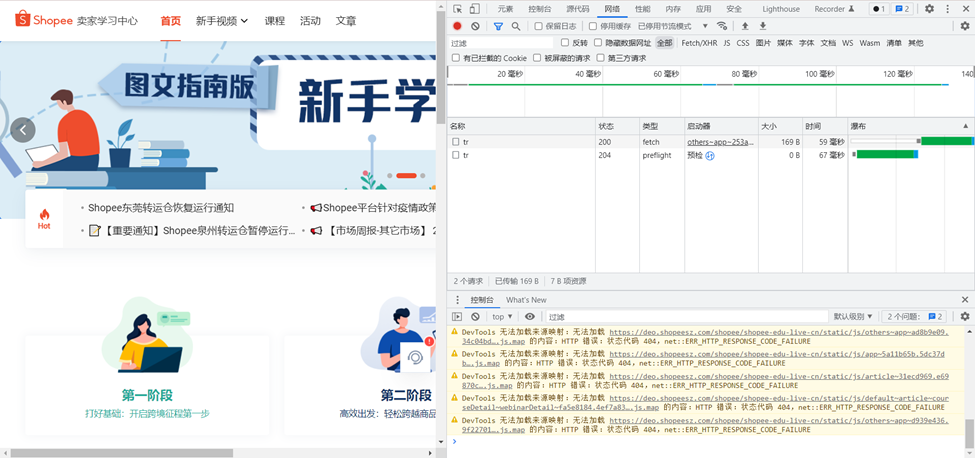Click the preflight icon beside 预检
Image resolution: width=975 pixels, height=458 pixels.
coord(709,155)
